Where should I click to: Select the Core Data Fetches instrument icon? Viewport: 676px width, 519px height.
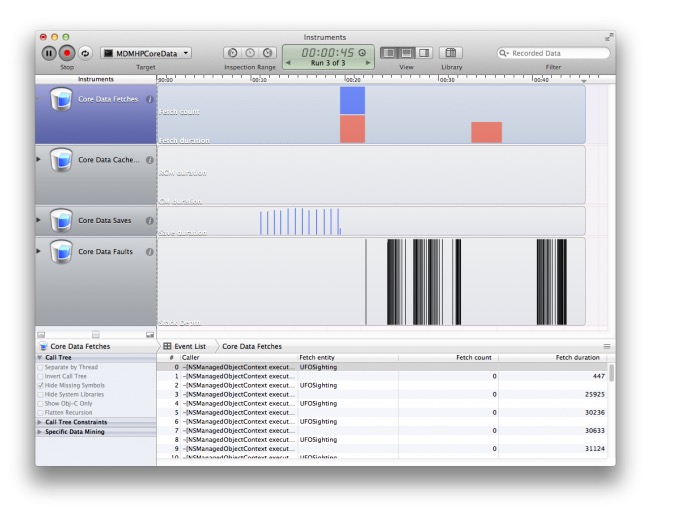(x=61, y=100)
